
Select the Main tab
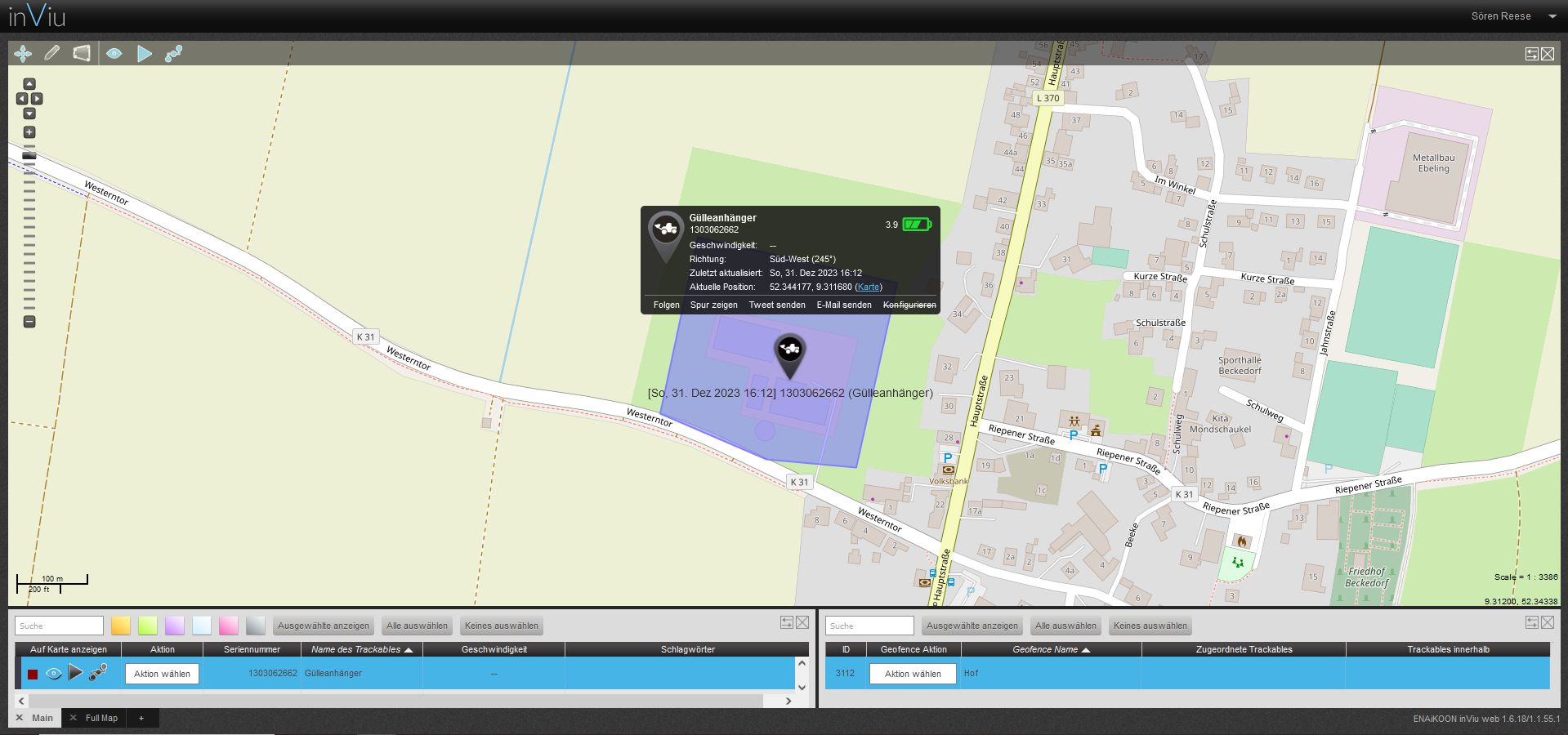click(x=41, y=718)
